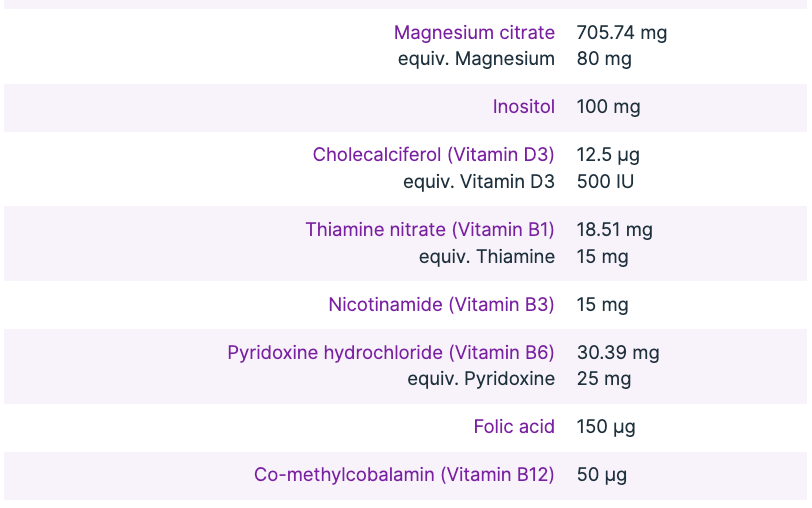Select the 80 mg magnesium equivalent value
812x508 pixels.
coord(604,59)
